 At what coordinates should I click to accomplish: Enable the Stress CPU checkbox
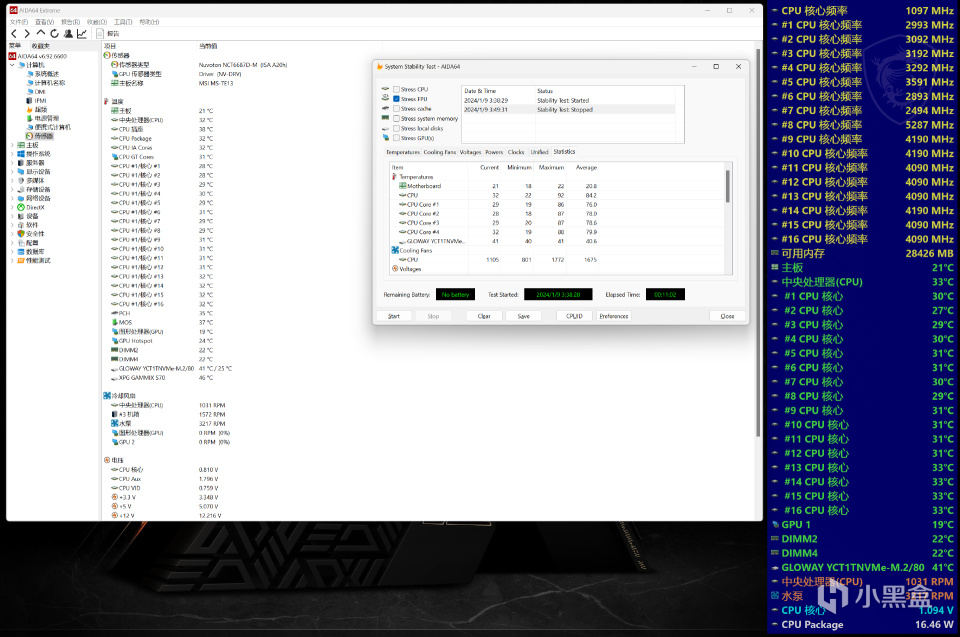397,89
